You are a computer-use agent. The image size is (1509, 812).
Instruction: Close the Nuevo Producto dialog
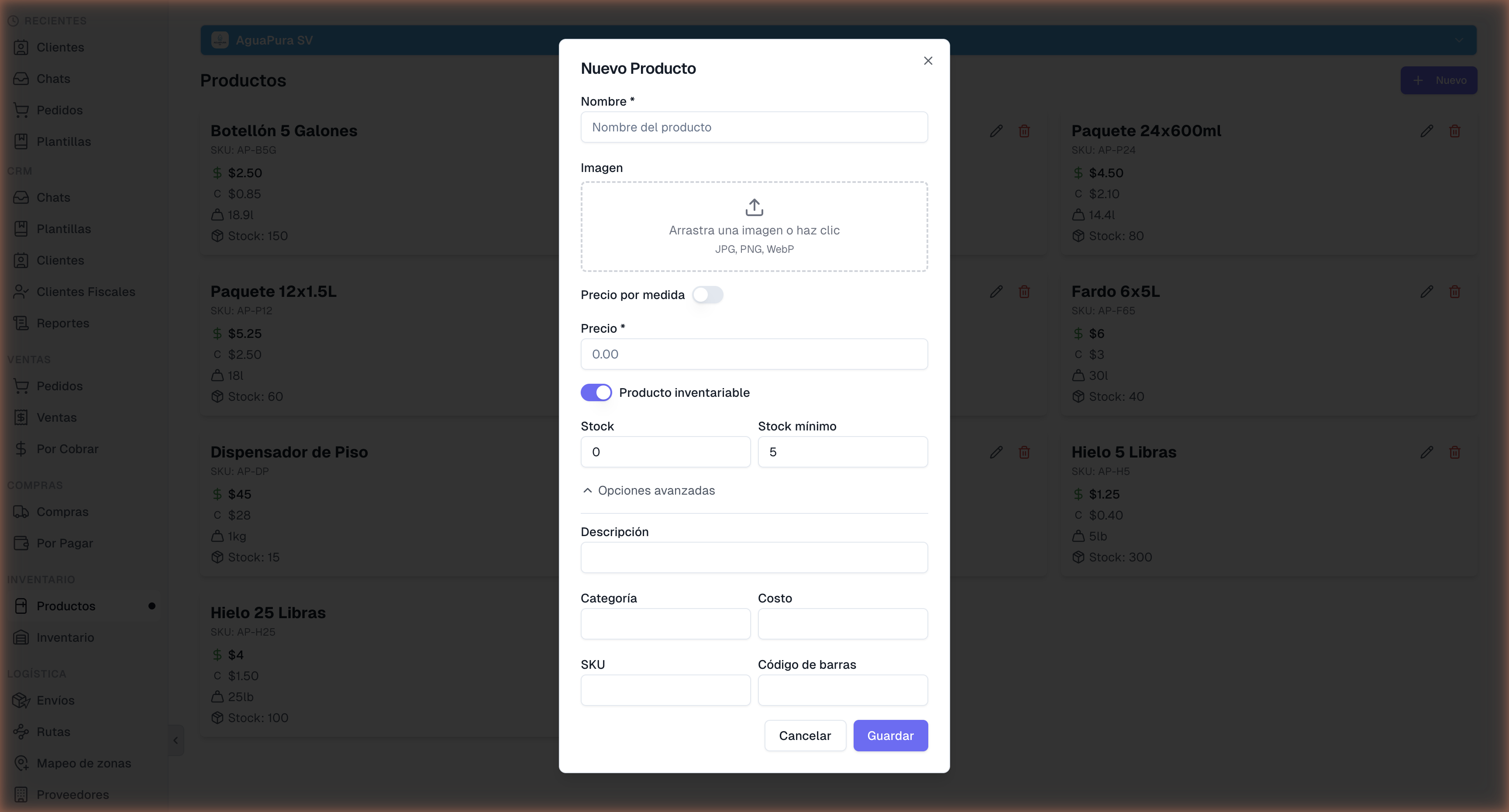(x=928, y=61)
